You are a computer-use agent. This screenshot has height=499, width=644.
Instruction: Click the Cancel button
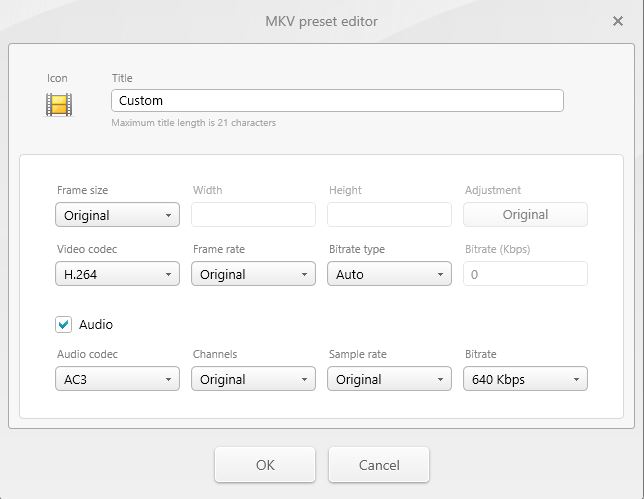point(379,465)
